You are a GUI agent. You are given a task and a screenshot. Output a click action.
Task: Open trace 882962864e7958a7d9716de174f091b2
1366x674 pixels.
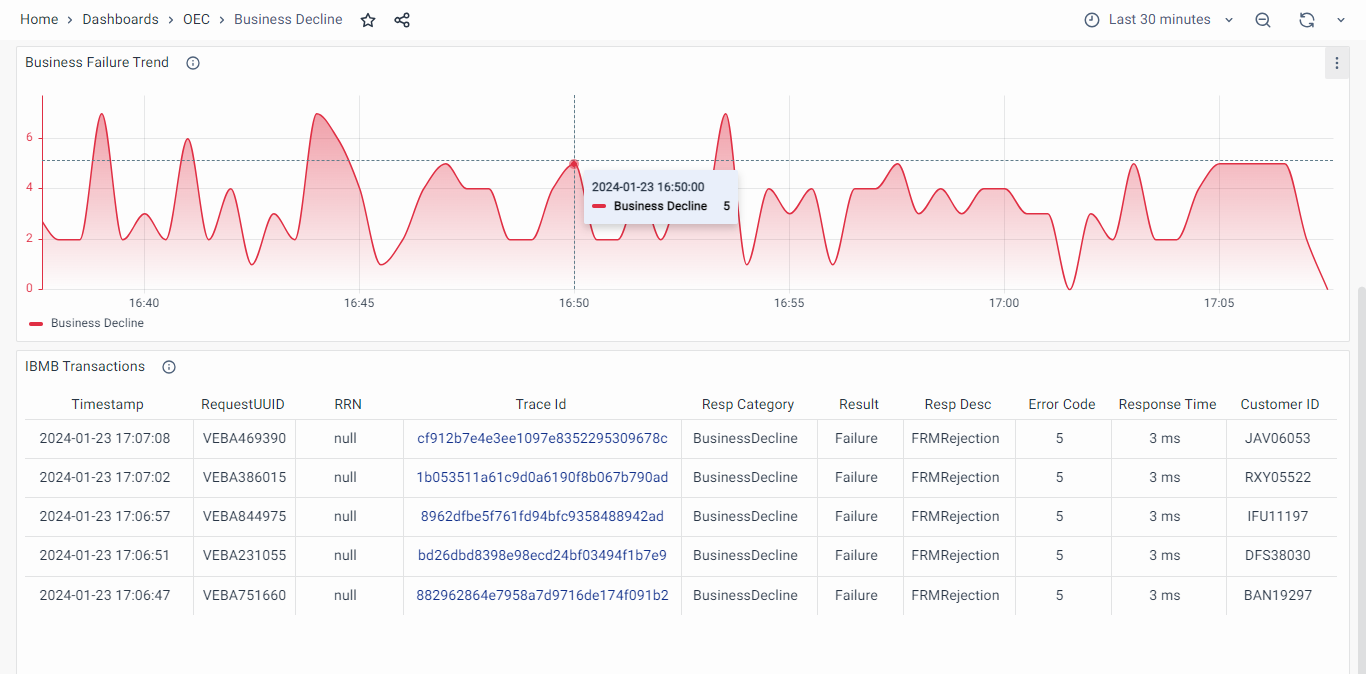click(542, 595)
